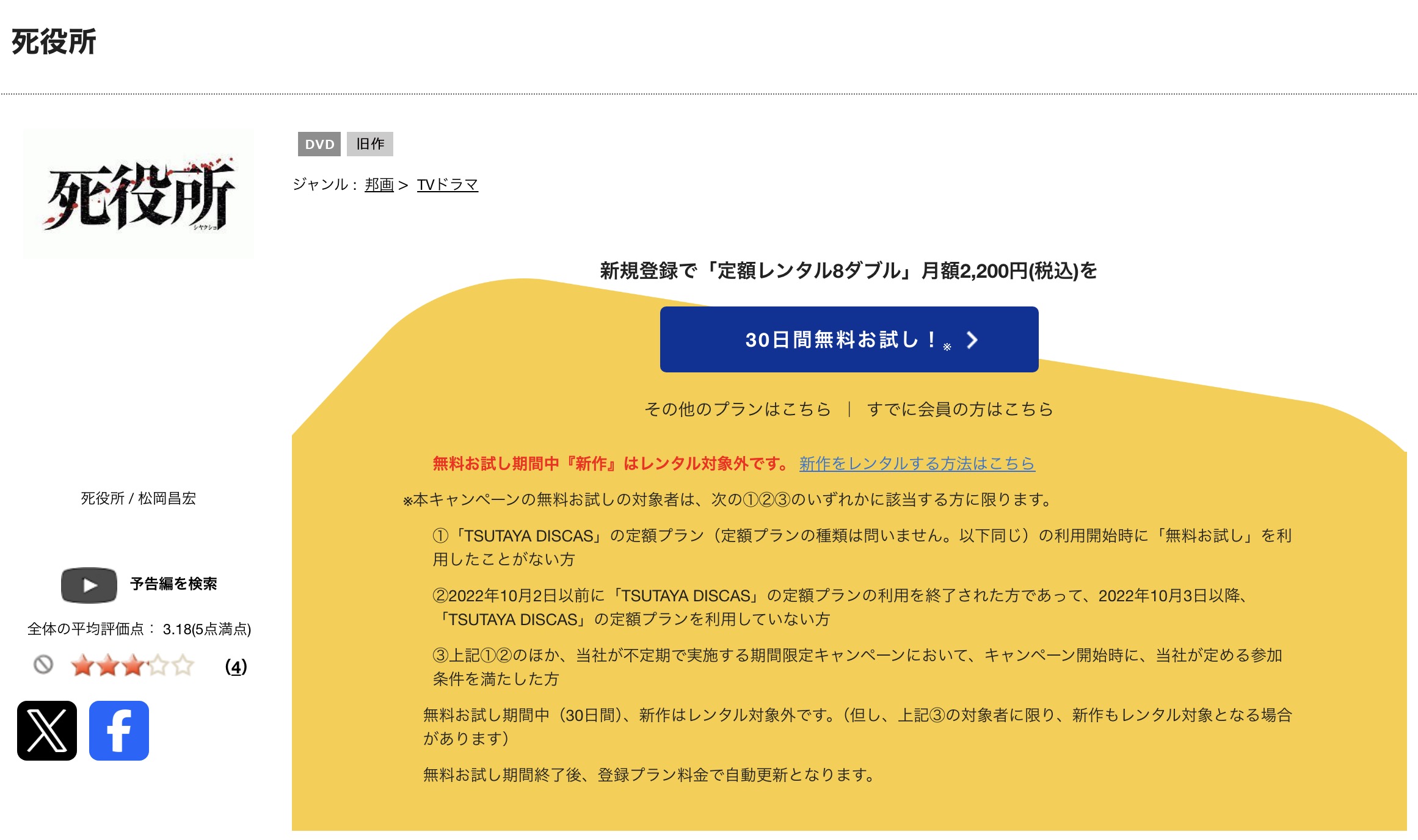This screenshot has height=840, width=1418.
Task: Click the 定額レンタル8ダブル 月額2,200円 headline
Action: (849, 270)
